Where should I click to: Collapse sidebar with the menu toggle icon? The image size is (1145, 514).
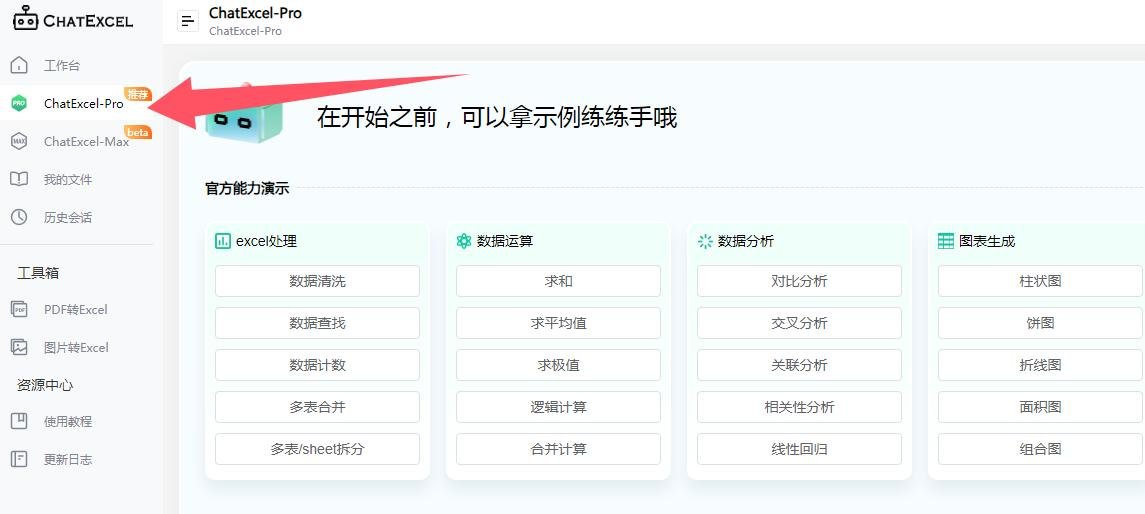point(188,20)
